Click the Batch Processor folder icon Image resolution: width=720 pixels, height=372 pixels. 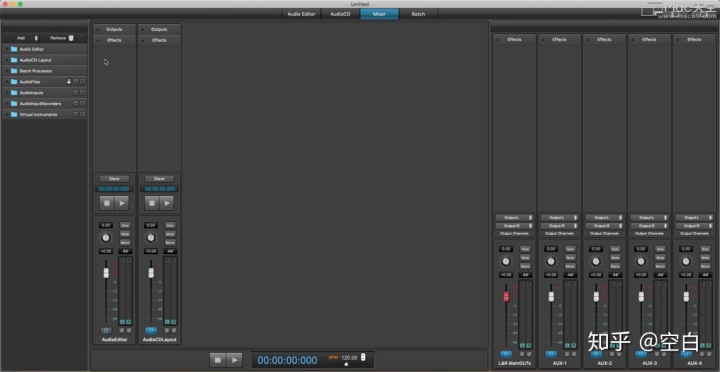[14, 71]
